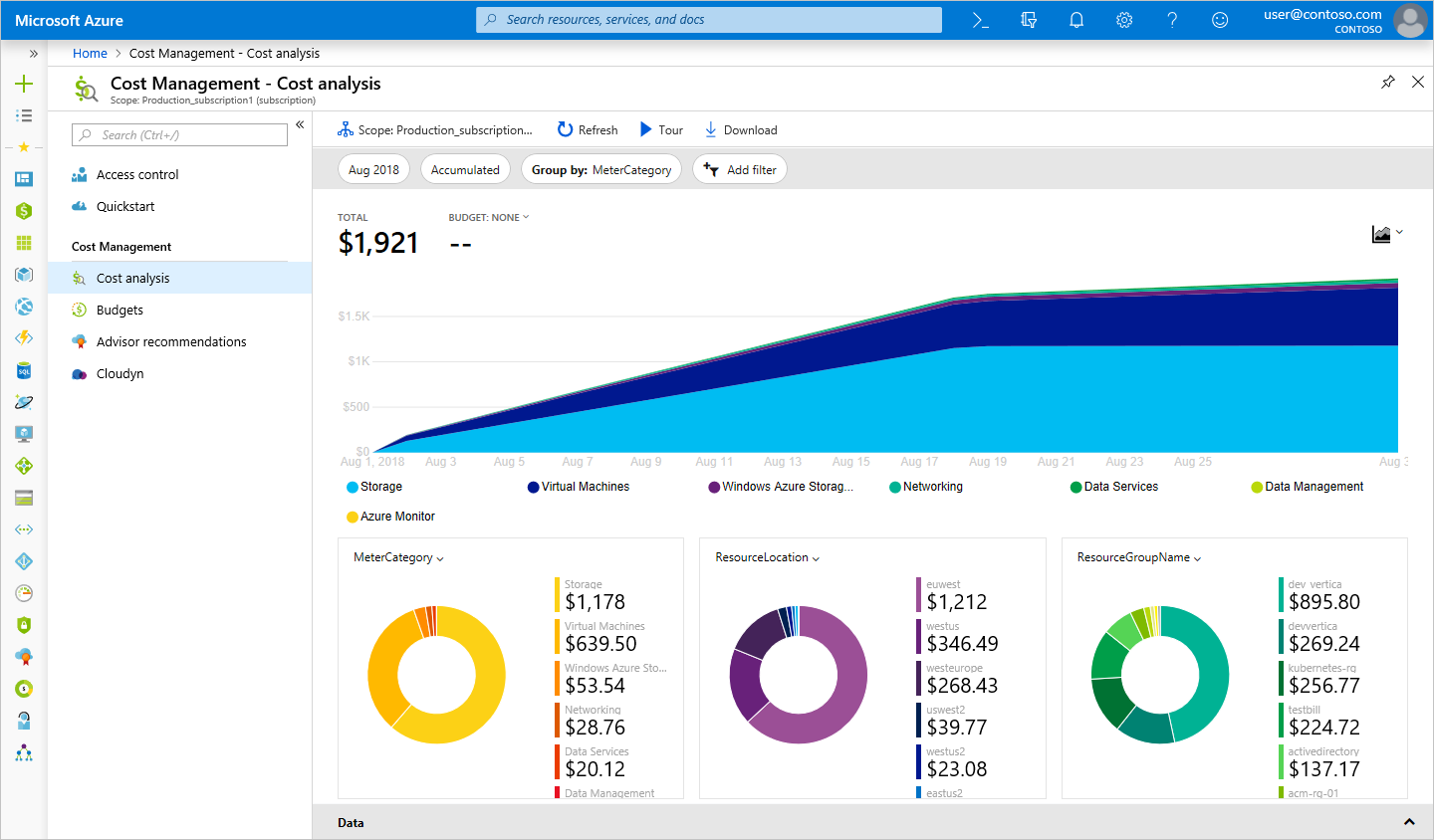Click the green plus Create a resource icon

click(24, 84)
